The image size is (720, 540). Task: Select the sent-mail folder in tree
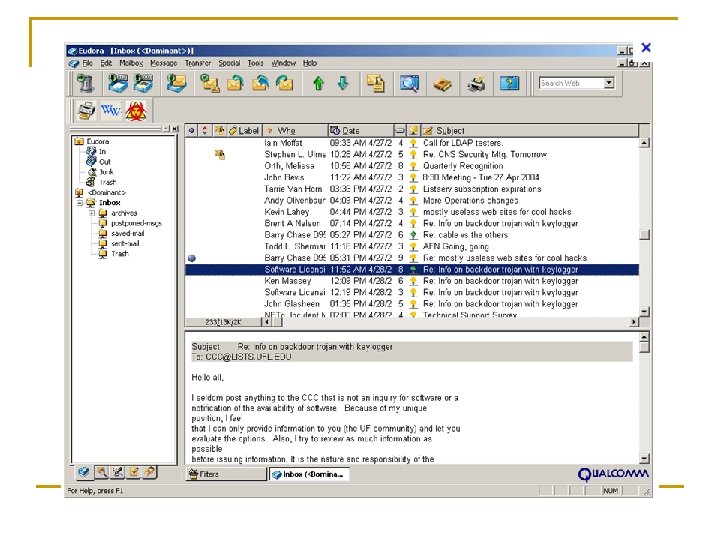click(125, 243)
